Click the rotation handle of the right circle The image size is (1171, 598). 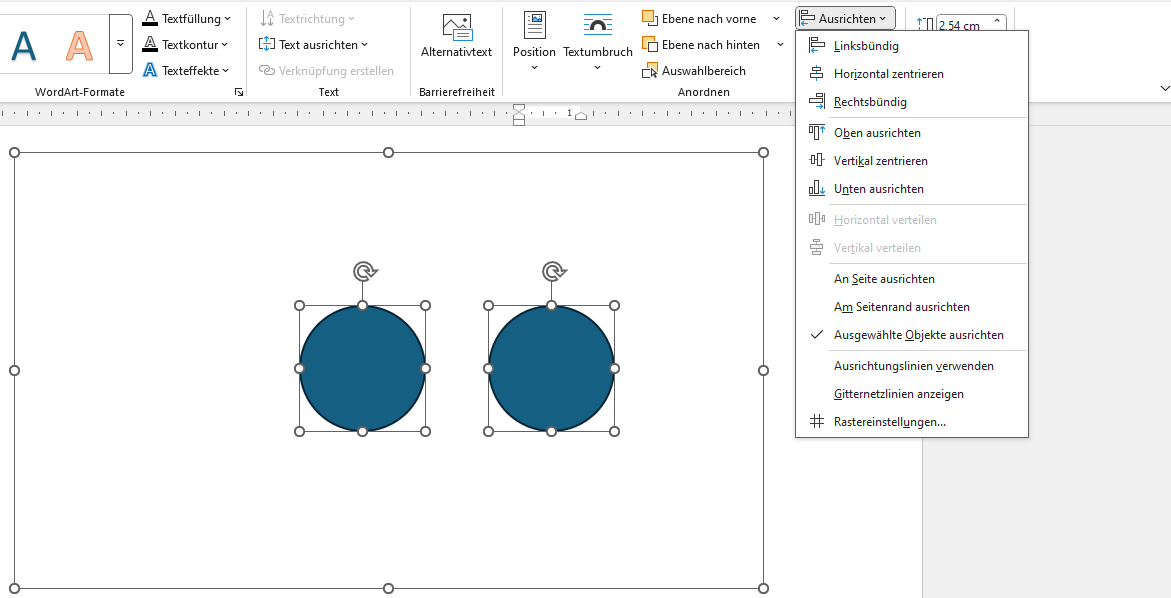click(552, 271)
